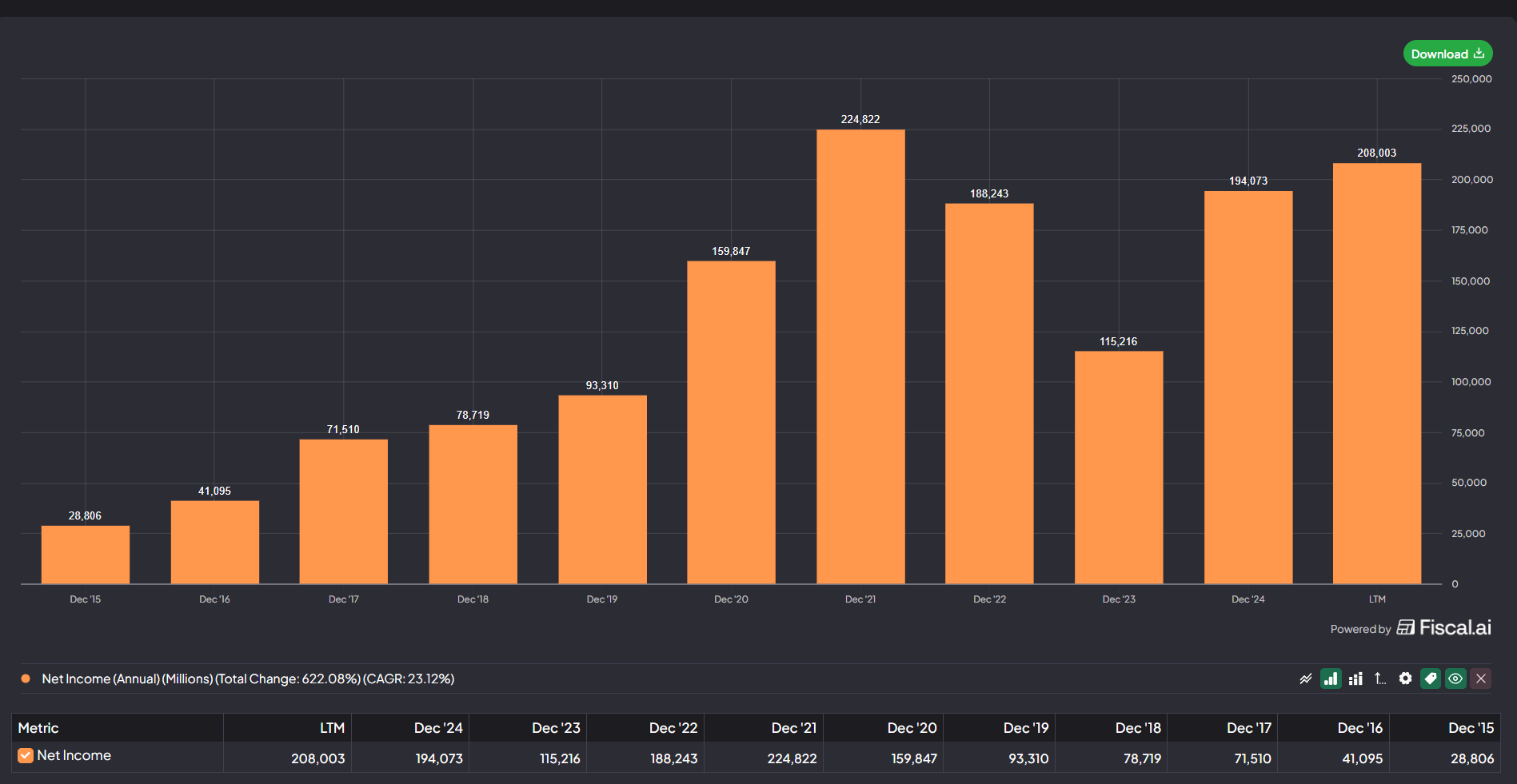The width and height of the screenshot is (1517, 784).
Task: Hide Net Income series with eye icon
Action: 1455,679
